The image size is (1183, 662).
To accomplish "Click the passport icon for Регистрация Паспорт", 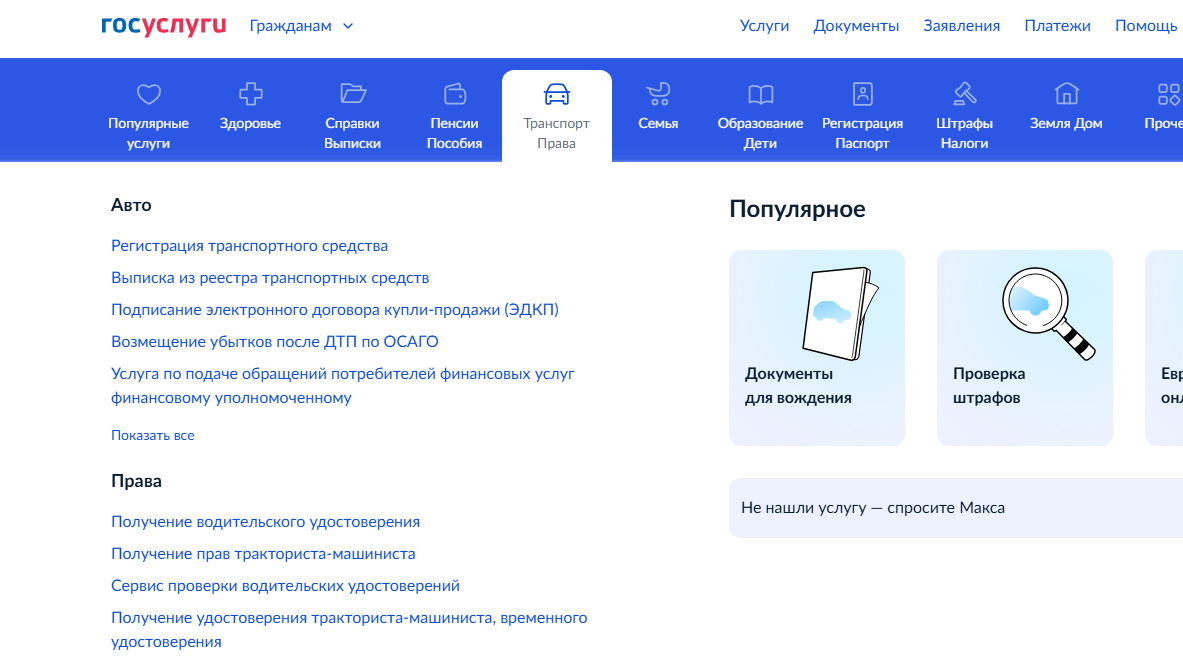I will 862,94.
